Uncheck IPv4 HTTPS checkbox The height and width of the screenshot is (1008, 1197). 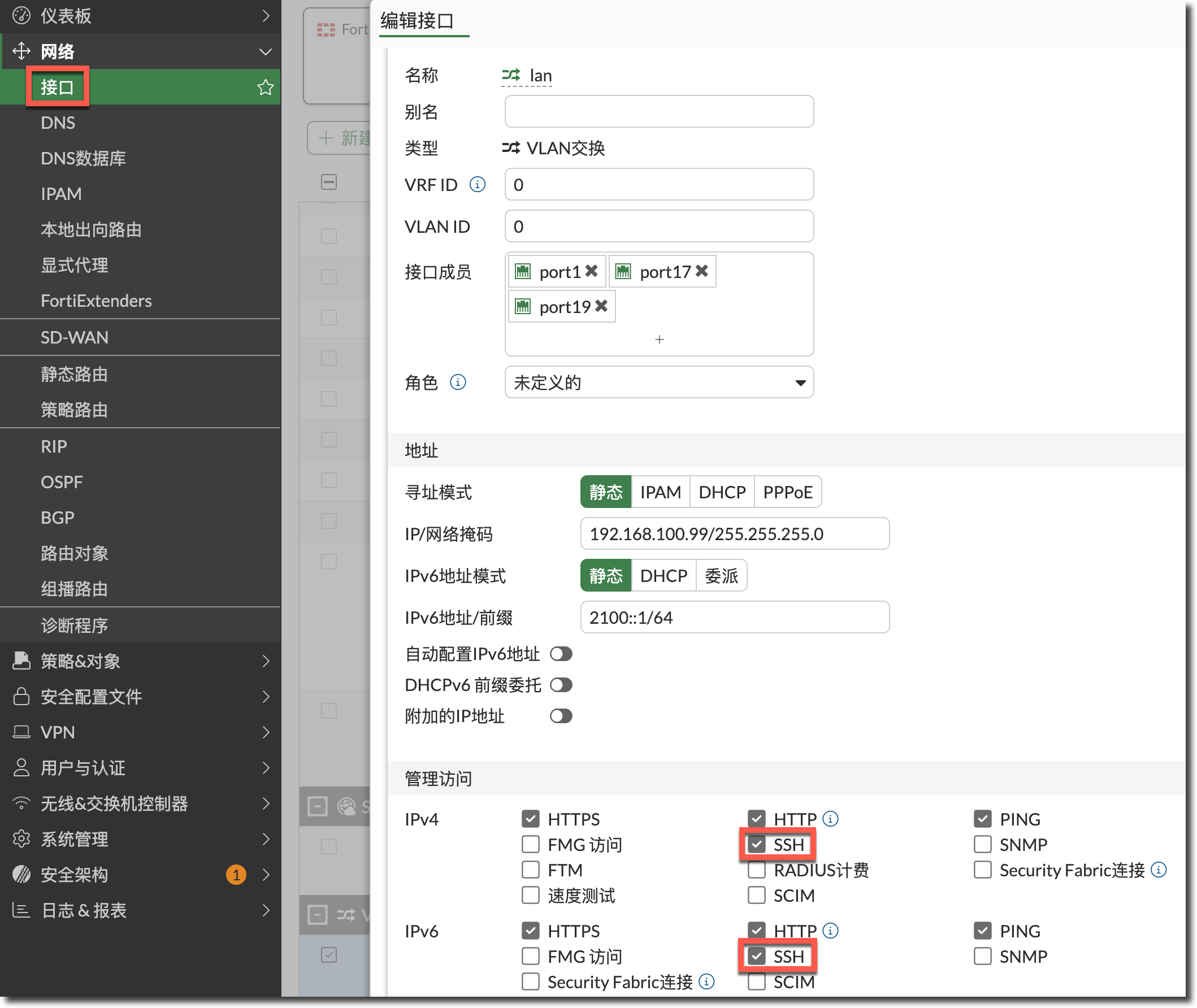[531, 819]
